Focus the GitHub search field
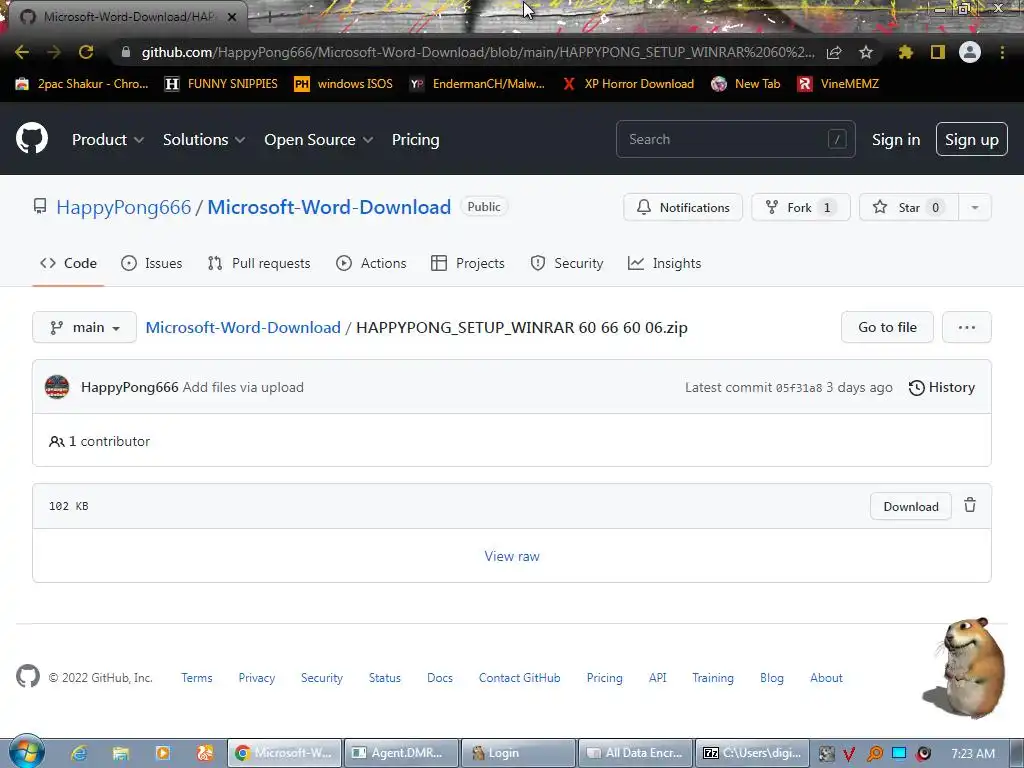The image size is (1024, 768). point(735,139)
